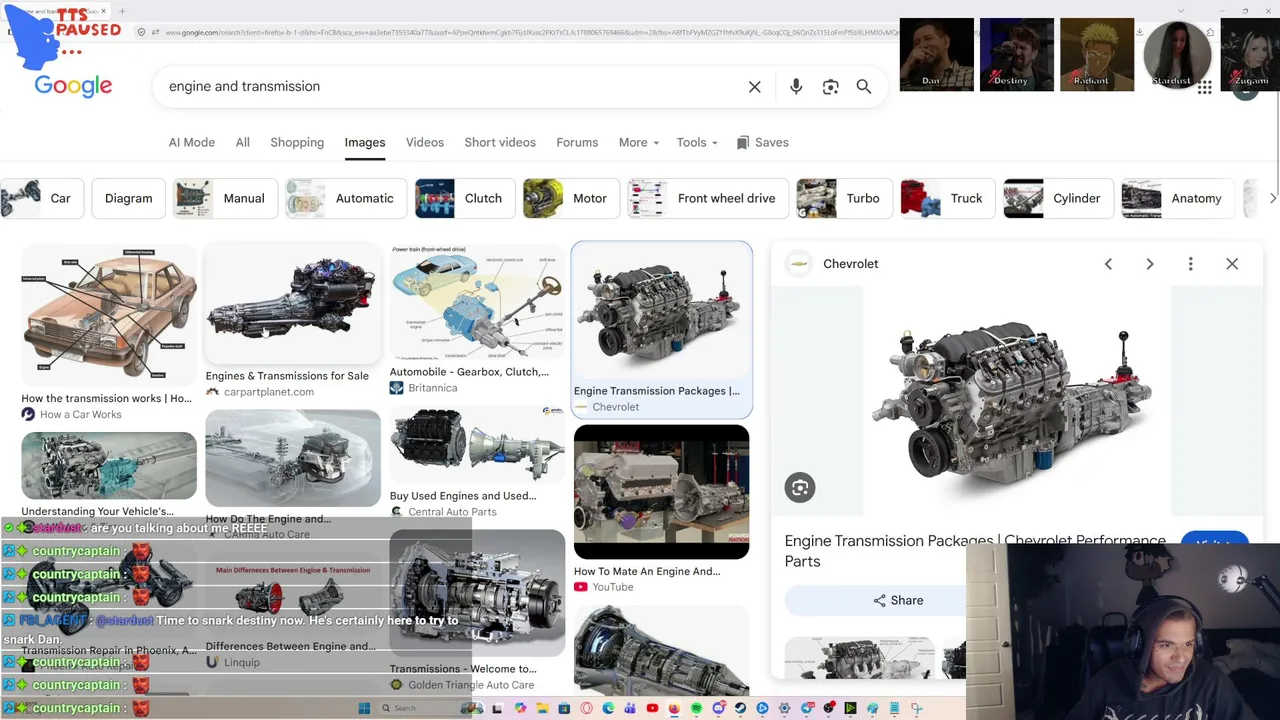Open File Explorer from the taskbar
Viewport: 1280px width, 720px height.
(x=542, y=708)
